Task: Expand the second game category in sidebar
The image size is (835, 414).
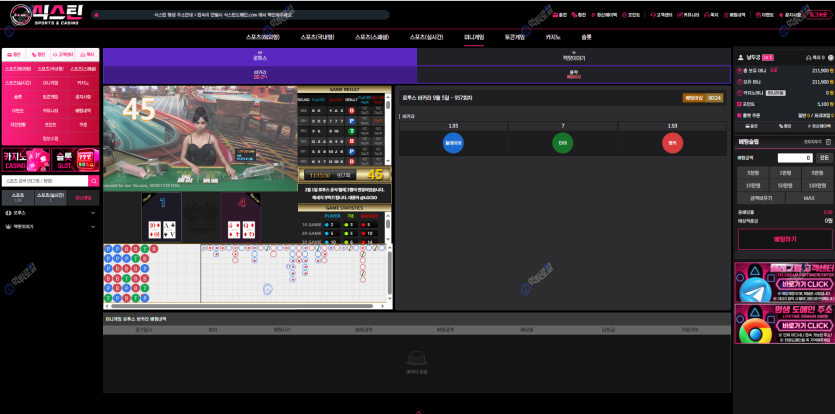Action: (93, 227)
